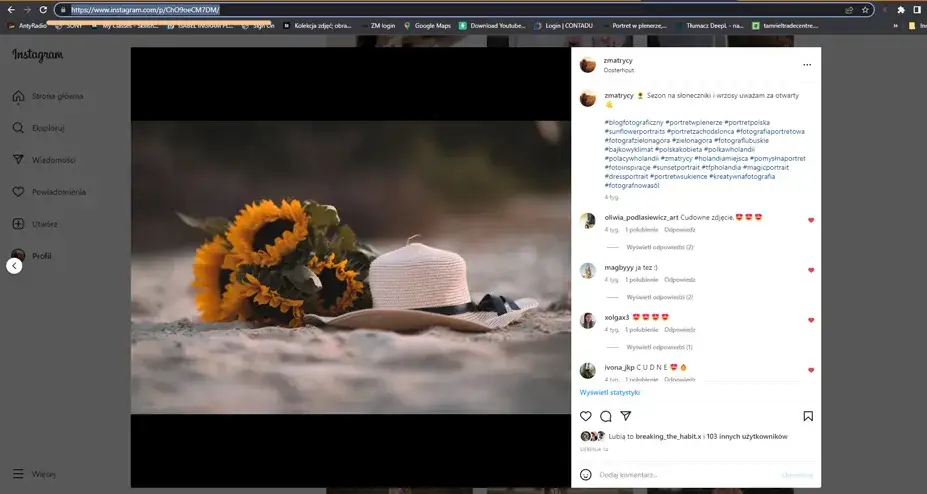927x494 pixels.
Task: Click zmatrycy avatar in post header
Action: click(588, 65)
